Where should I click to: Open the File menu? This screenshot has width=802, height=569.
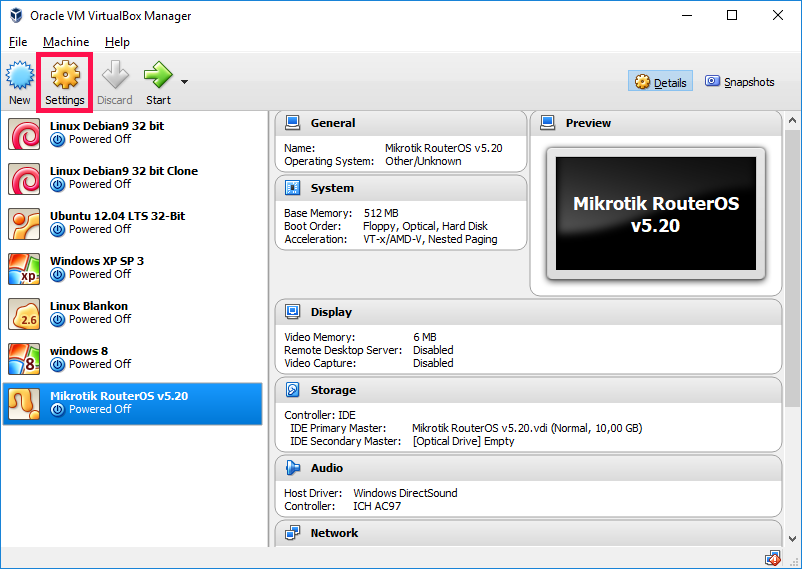18,42
